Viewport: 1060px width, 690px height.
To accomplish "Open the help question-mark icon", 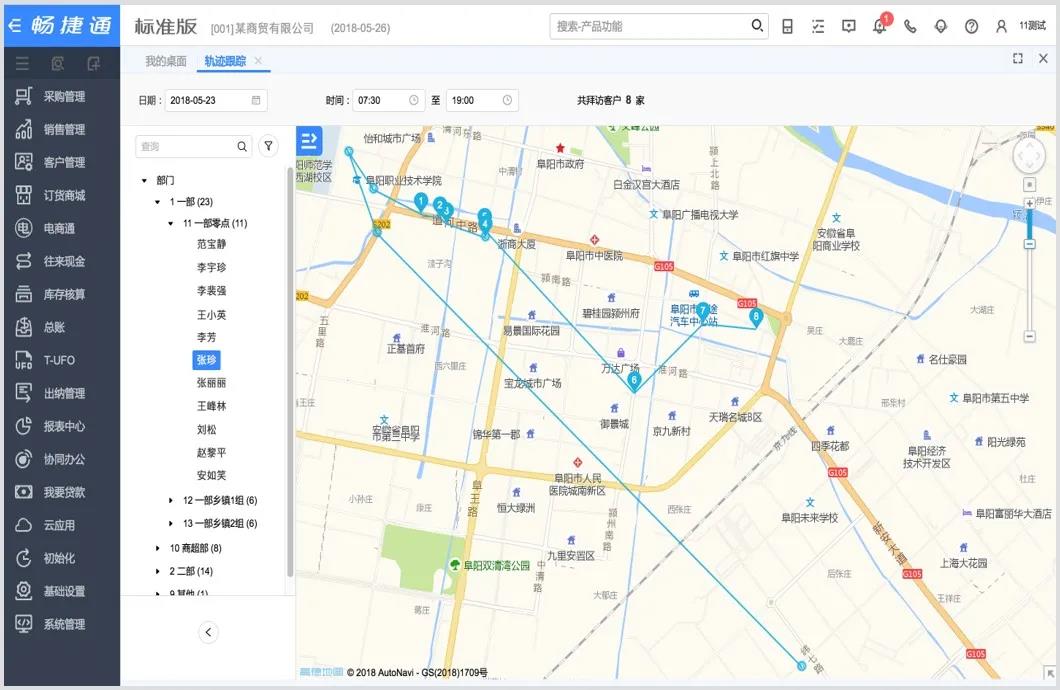I will [971, 26].
